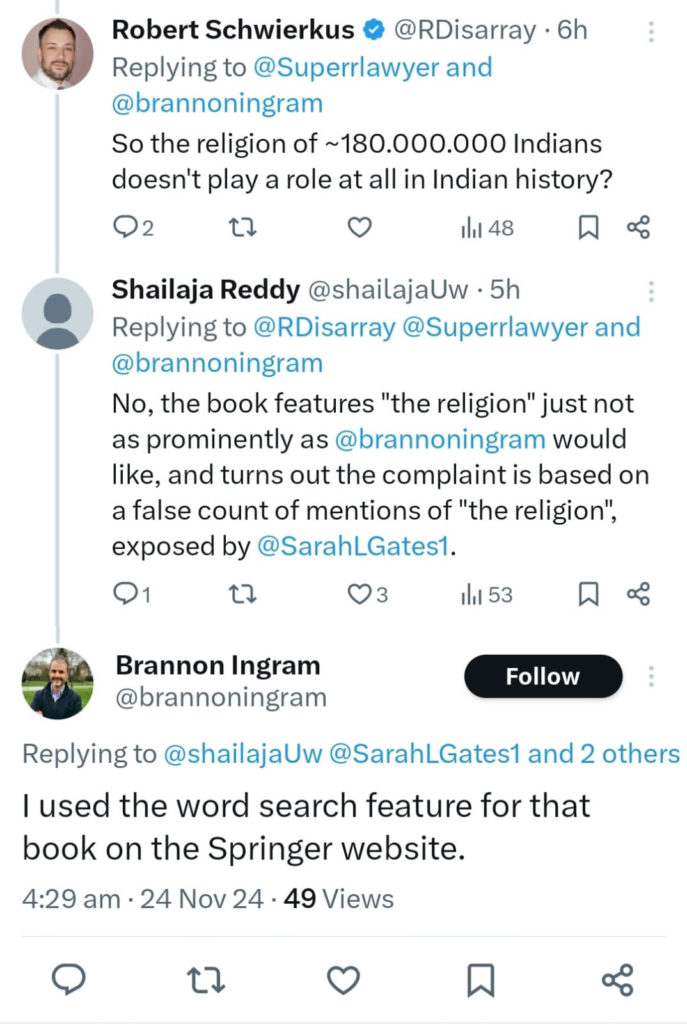The width and height of the screenshot is (687, 1024).
Task: Bookmark Robert Schwierkus's tweet
Action: (x=589, y=229)
